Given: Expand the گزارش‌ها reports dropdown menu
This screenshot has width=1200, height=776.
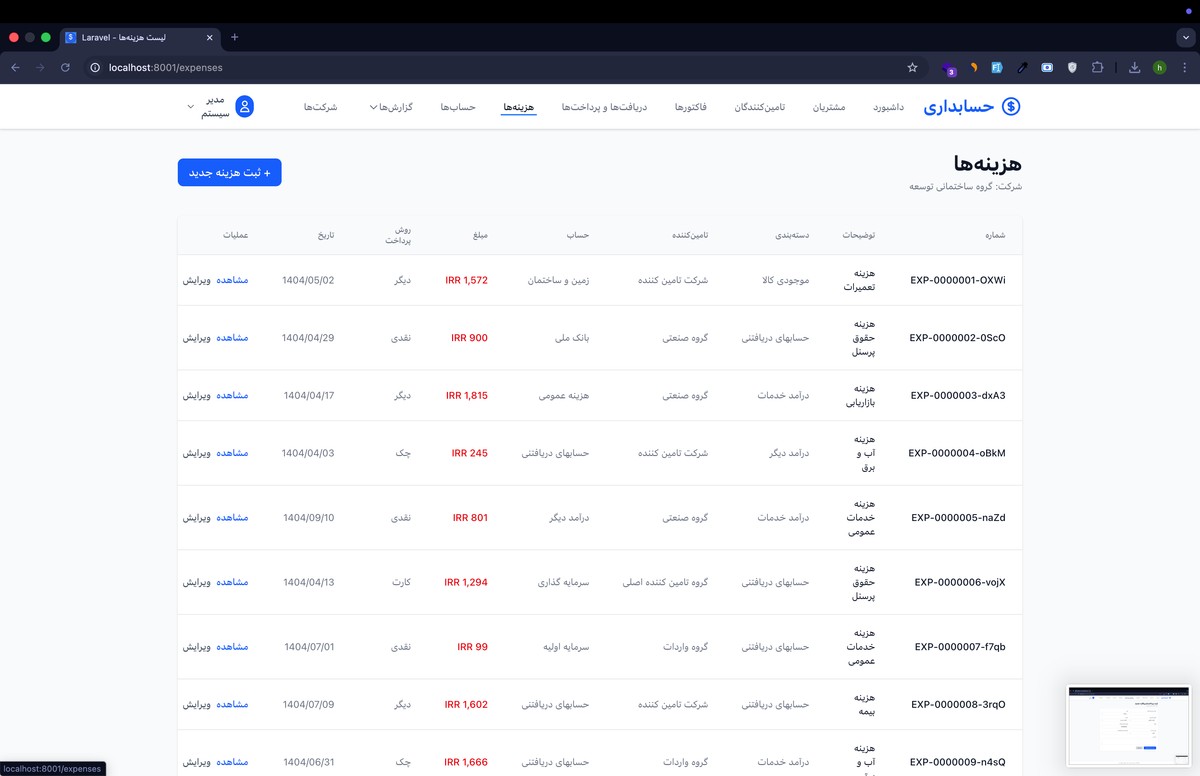Looking at the screenshot, I should pyautogui.click(x=391, y=107).
